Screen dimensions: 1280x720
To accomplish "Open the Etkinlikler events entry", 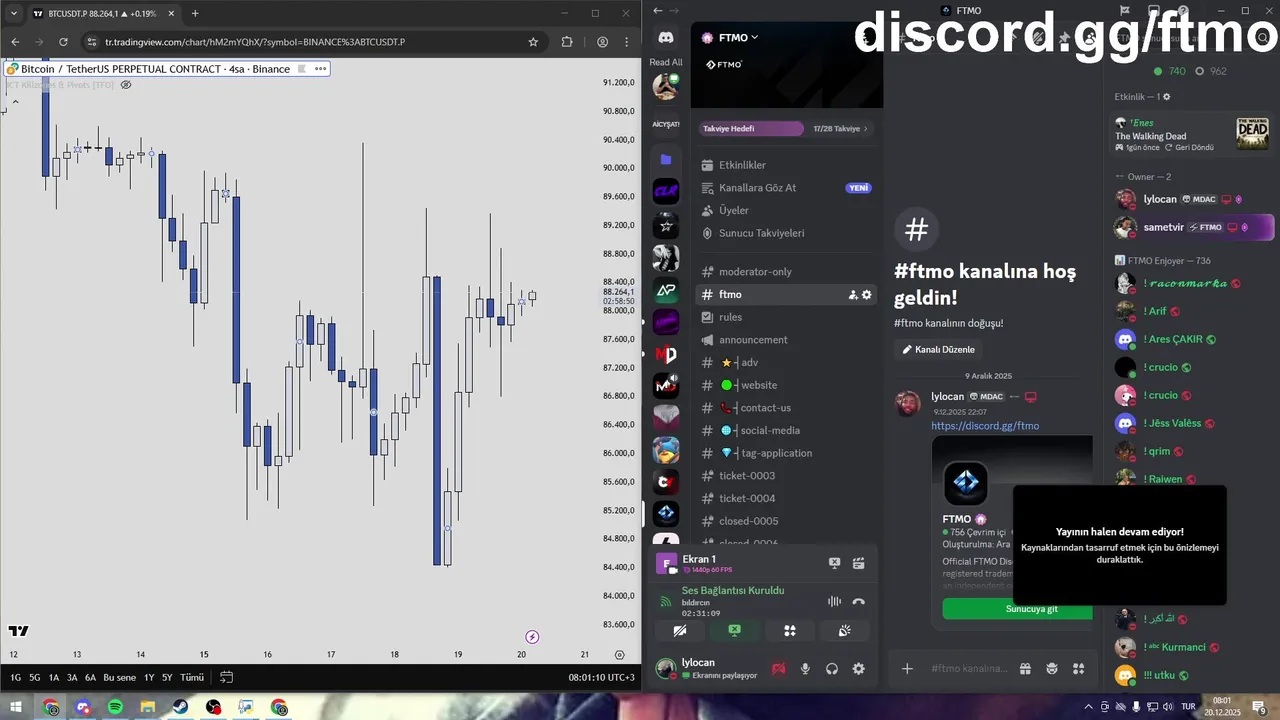I will (x=787, y=165).
